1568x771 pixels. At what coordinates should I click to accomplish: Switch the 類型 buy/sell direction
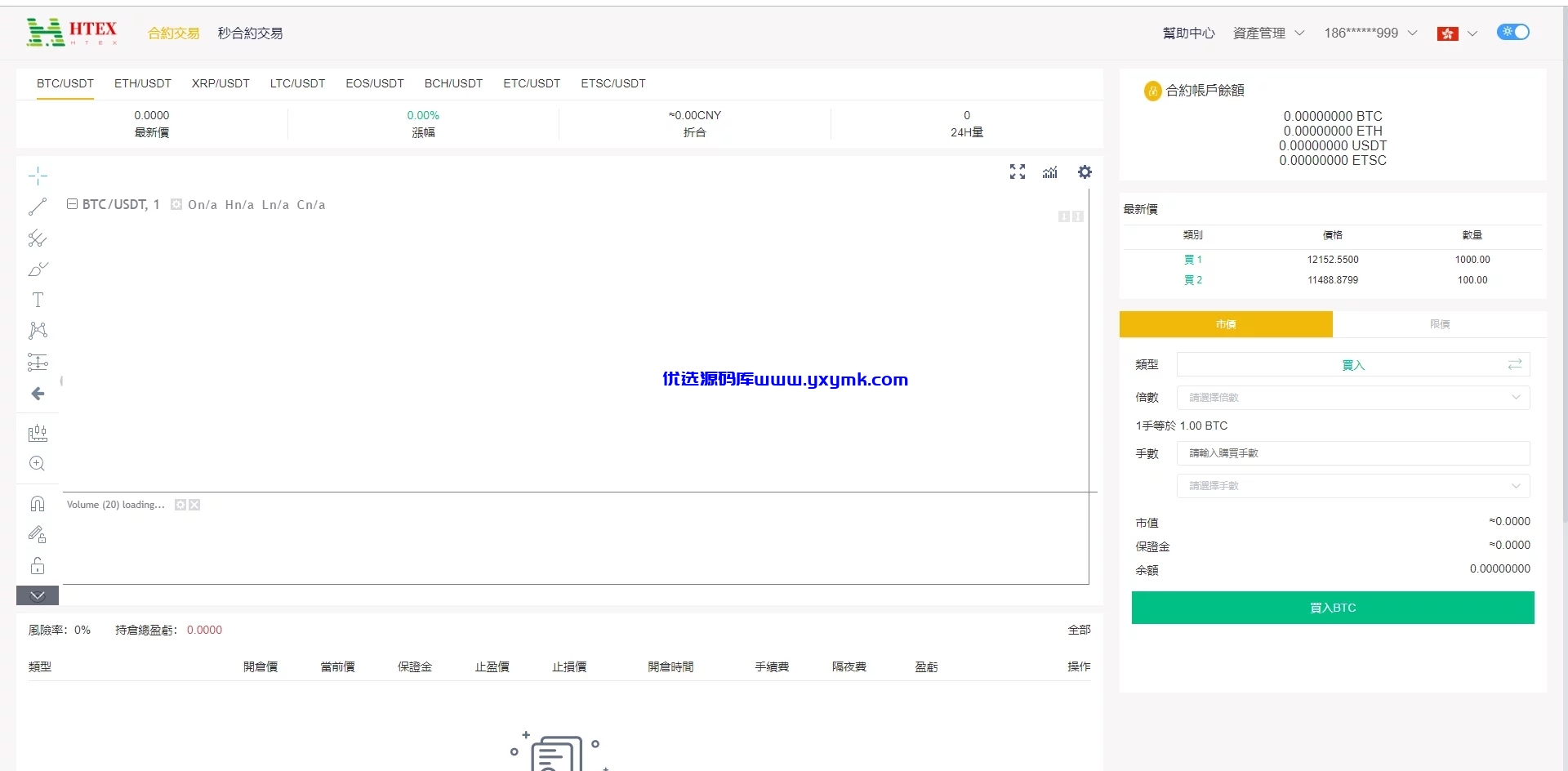(1515, 364)
